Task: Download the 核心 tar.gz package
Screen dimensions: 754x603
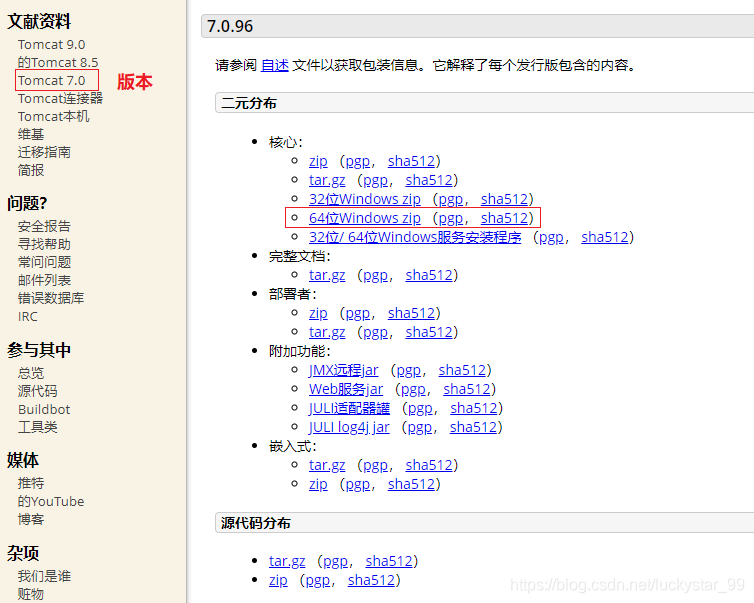Action: point(327,180)
